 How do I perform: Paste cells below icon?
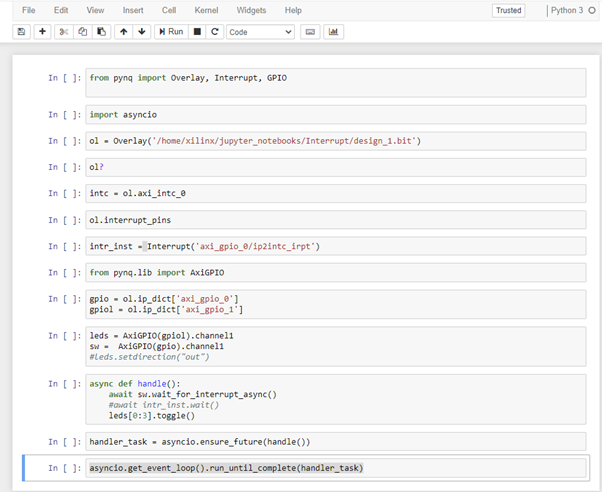(101, 32)
